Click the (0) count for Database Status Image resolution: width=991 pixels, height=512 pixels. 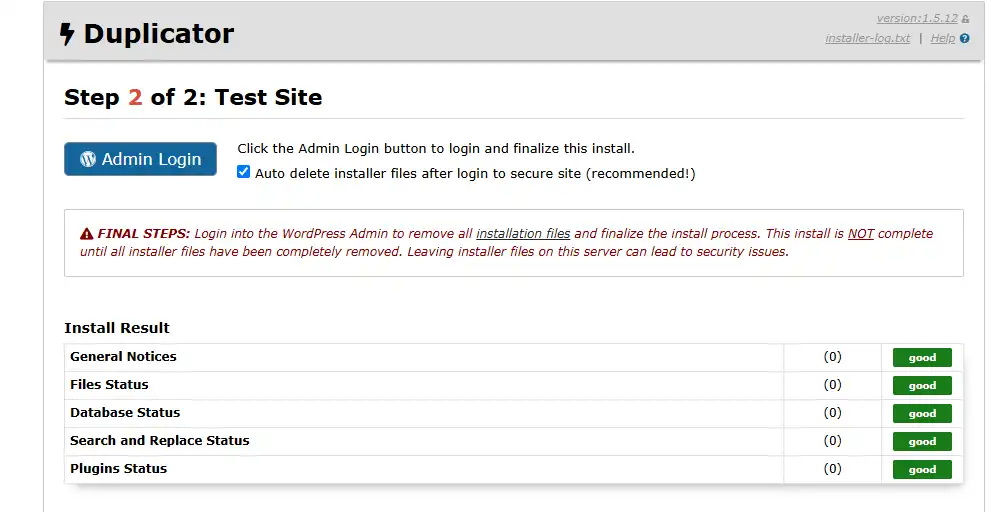tap(832, 412)
